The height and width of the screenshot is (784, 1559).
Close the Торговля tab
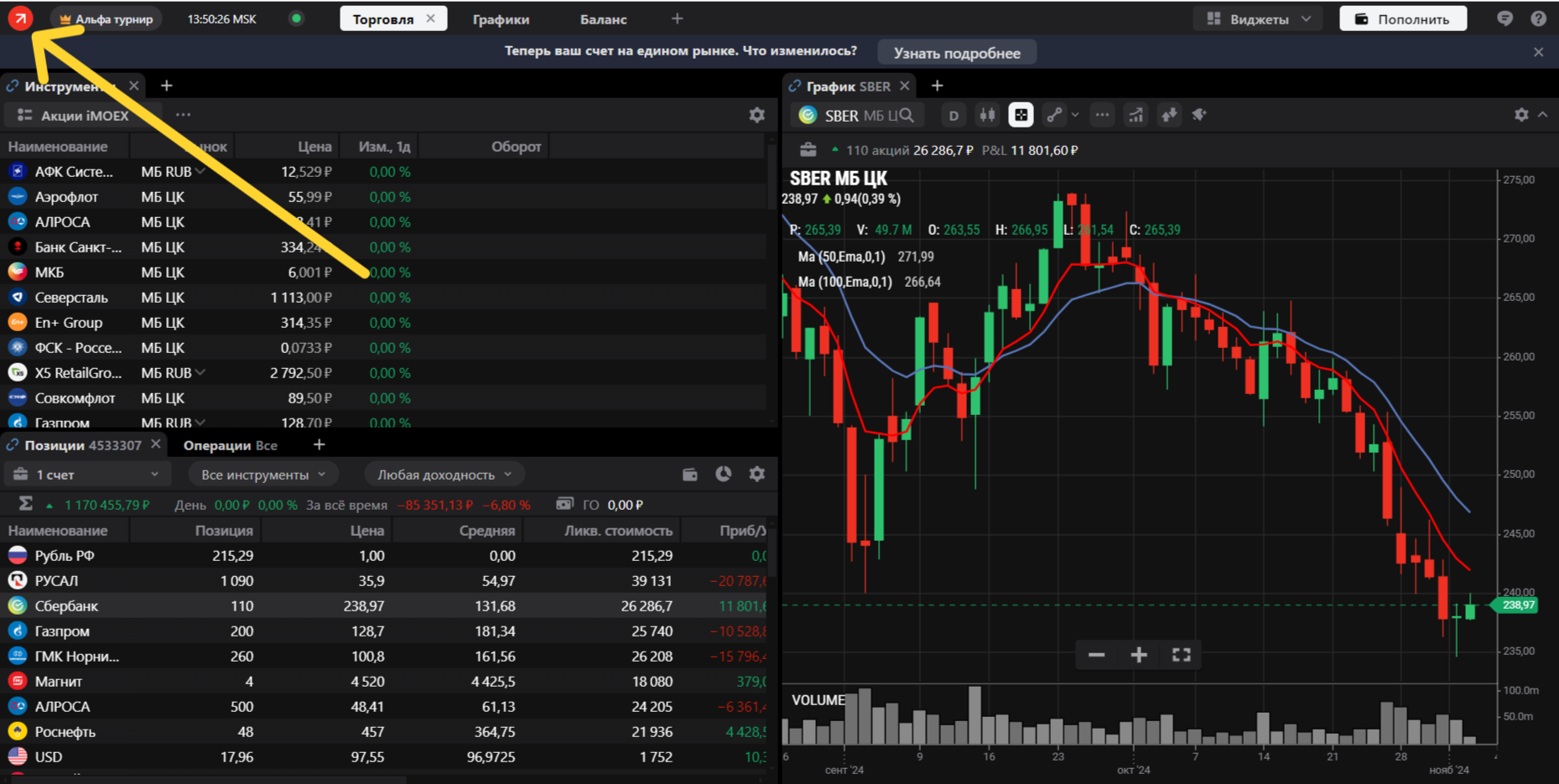[x=431, y=18]
